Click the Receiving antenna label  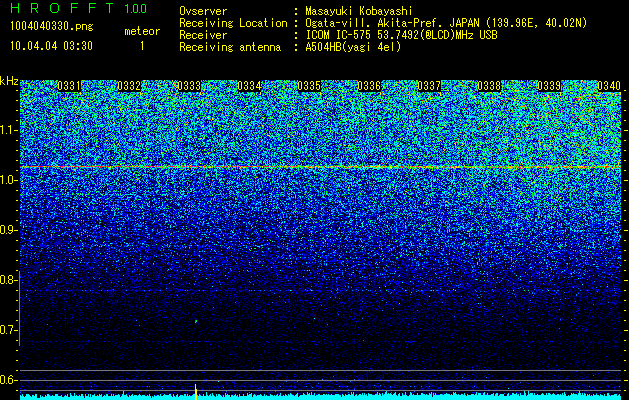point(230,47)
